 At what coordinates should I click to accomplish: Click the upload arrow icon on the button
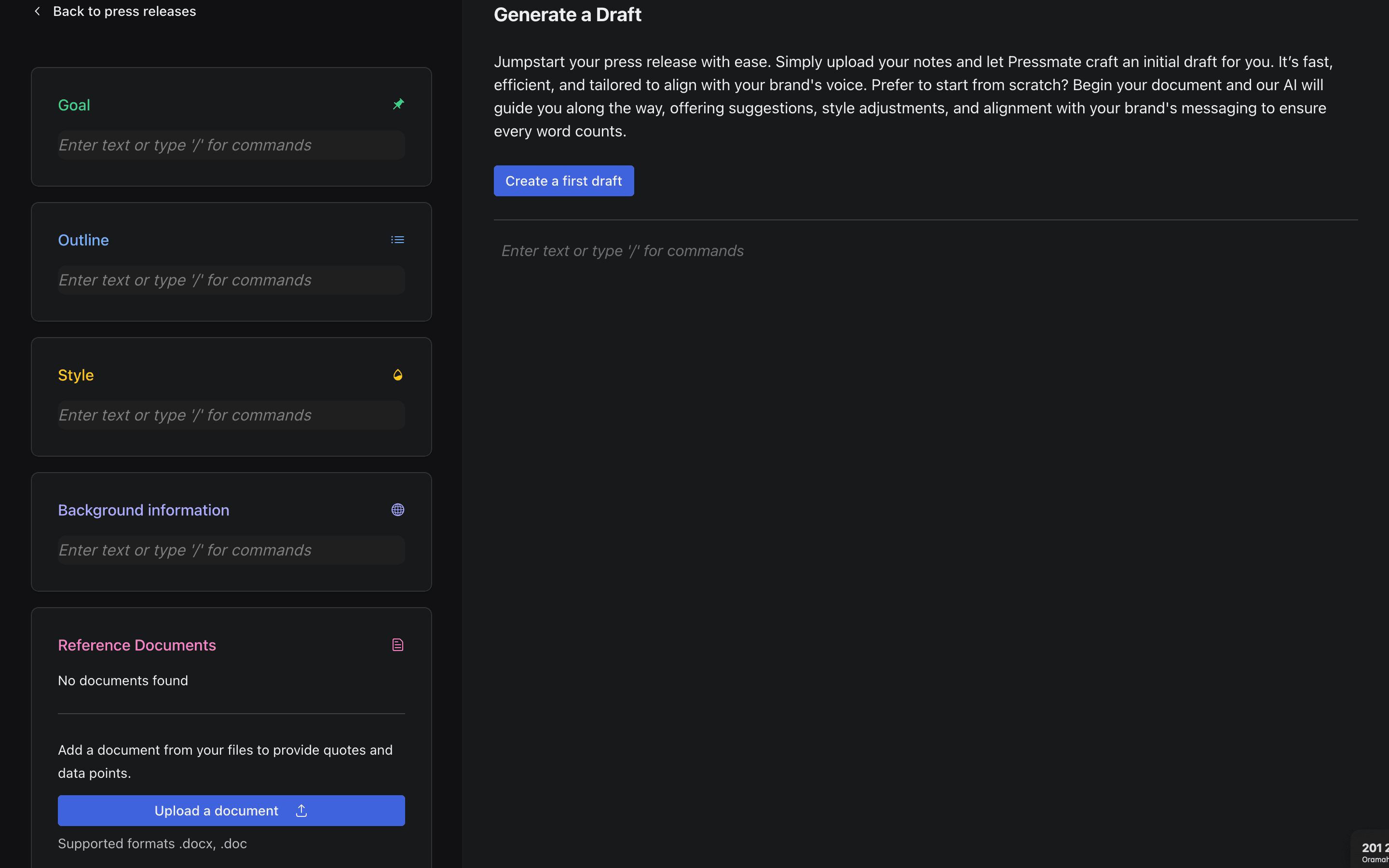(301, 811)
